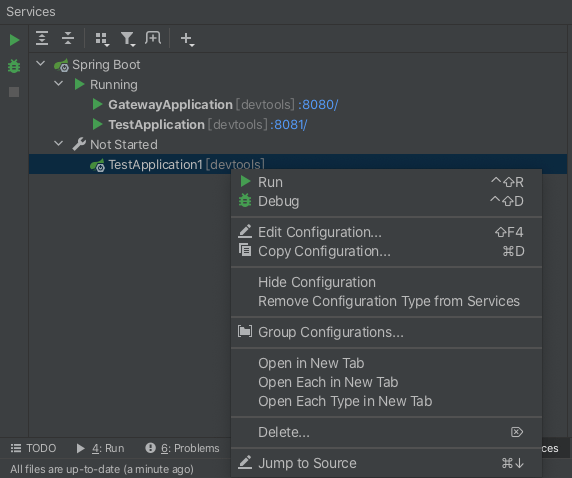The height and width of the screenshot is (478, 572).
Task: Open the :8081/ link of TestApplication
Action: coord(289,125)
